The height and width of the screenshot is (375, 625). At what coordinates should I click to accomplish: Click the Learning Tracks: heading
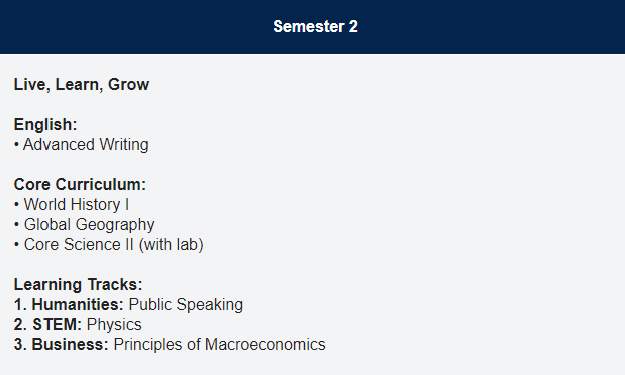tap(78, 285)
